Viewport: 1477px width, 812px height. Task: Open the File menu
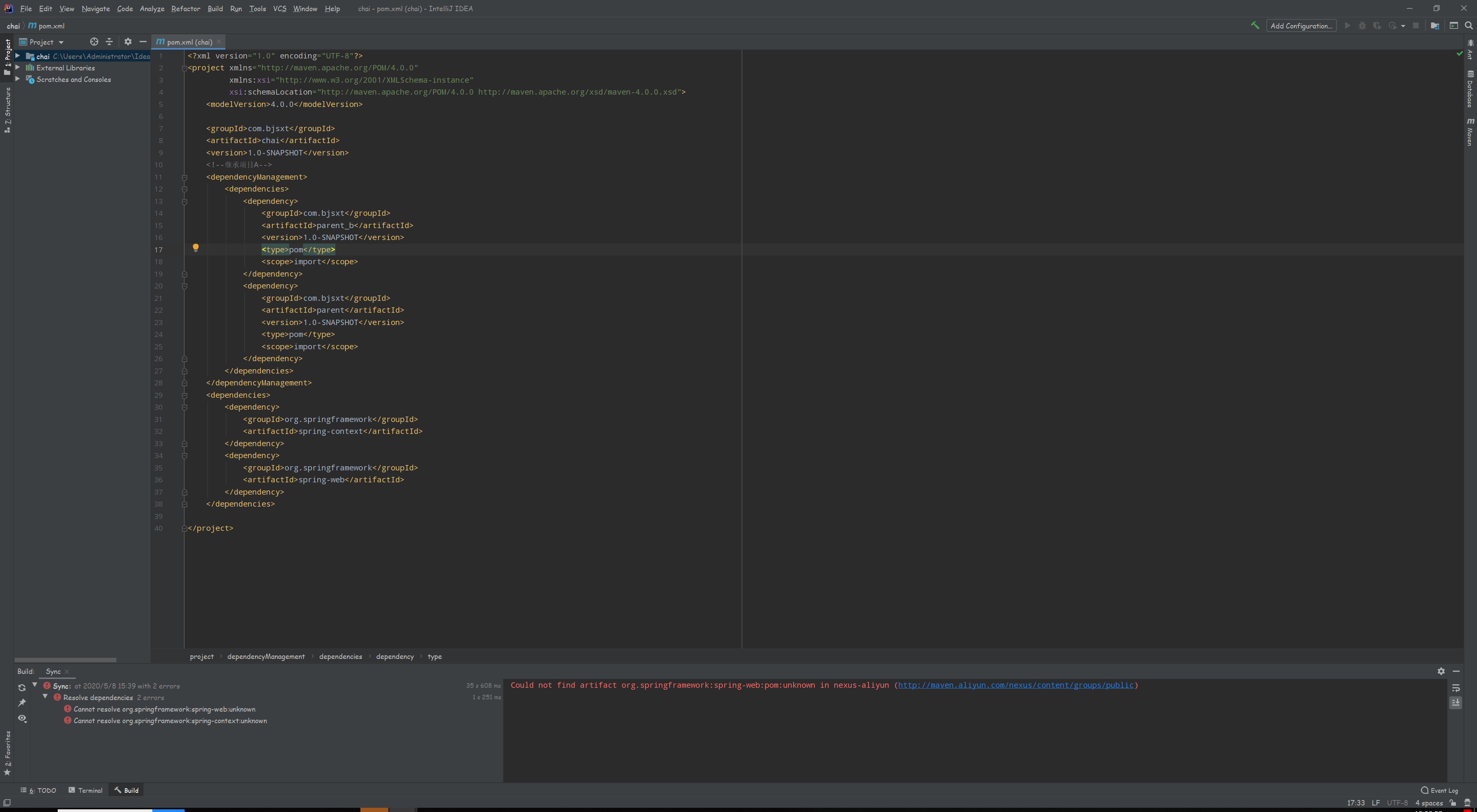click(x=26, y=8)
